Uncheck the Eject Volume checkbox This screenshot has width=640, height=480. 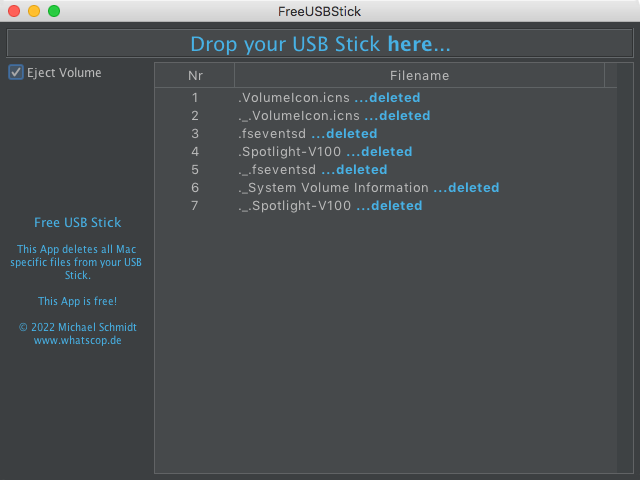point(16,72)
